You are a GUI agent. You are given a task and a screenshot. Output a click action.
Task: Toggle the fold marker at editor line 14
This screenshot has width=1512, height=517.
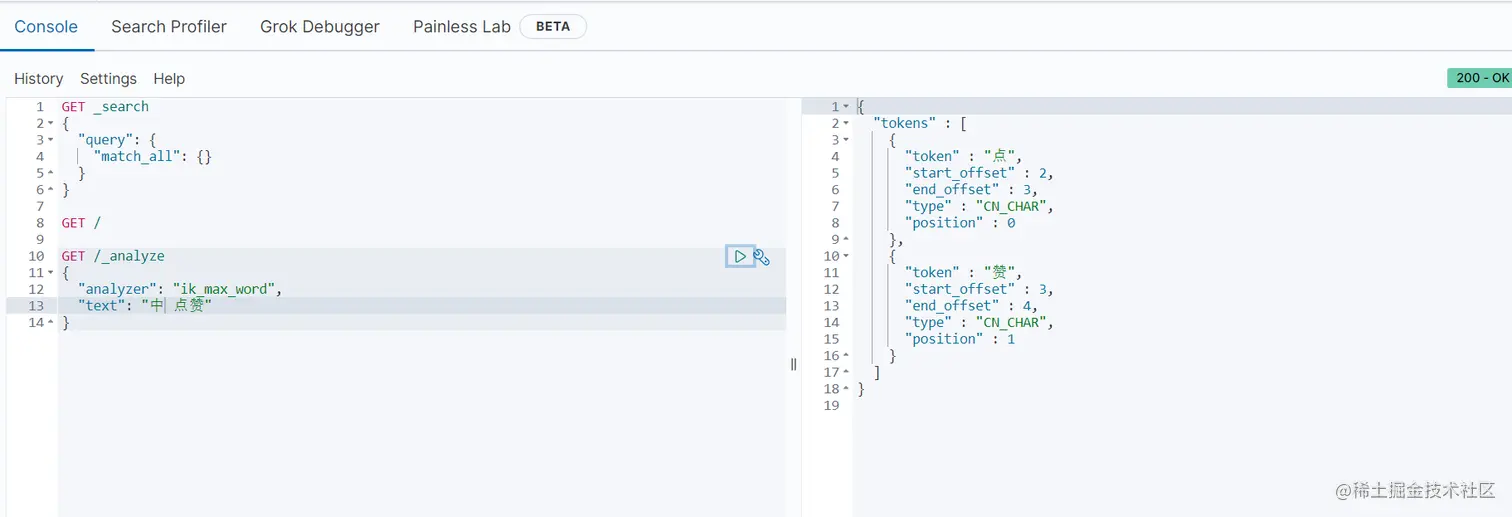51,323
